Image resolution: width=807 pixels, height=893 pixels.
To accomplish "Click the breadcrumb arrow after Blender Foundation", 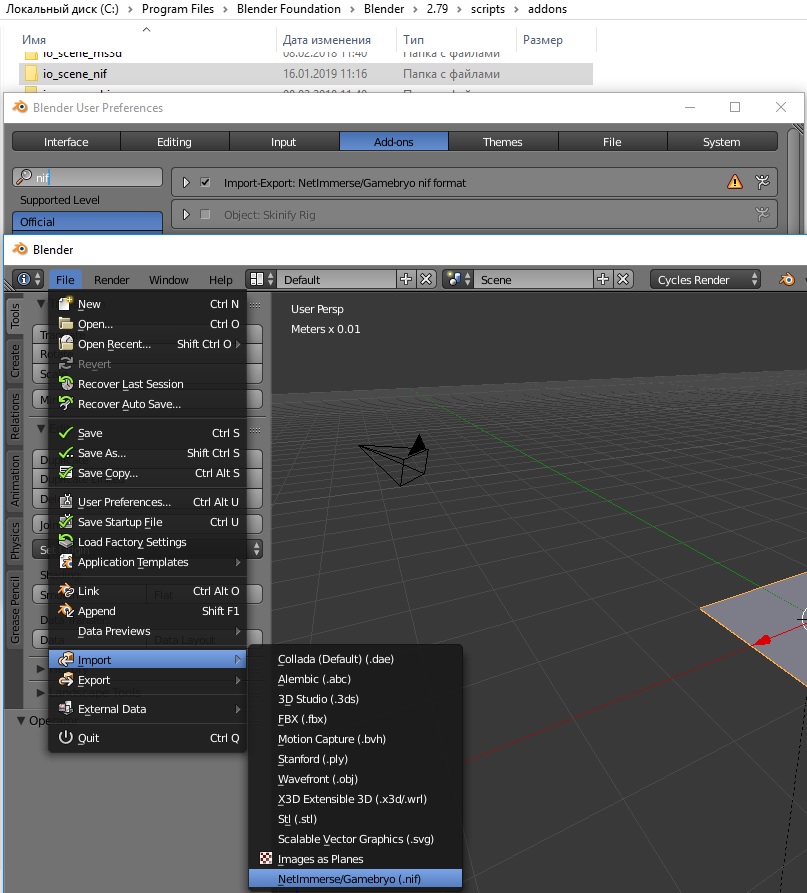I will [x=353, y=9].
